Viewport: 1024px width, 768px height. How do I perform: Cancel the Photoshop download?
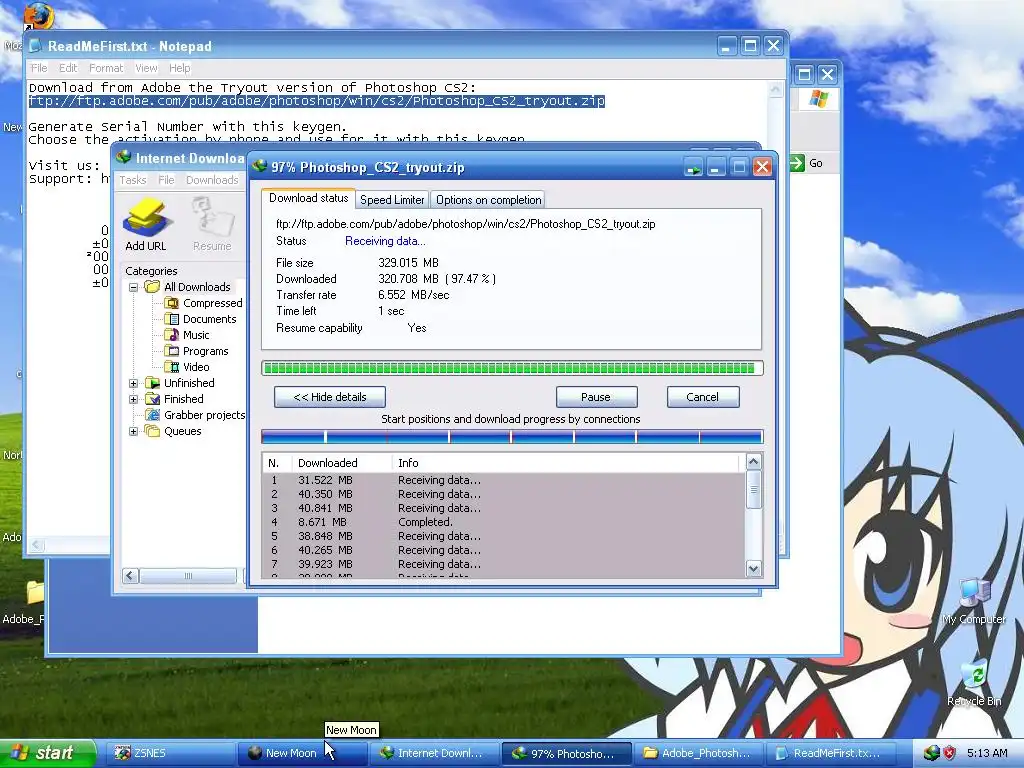703,397
